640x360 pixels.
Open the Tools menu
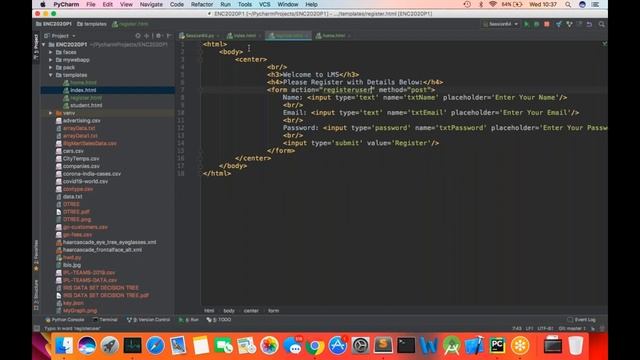coord(244,4)
